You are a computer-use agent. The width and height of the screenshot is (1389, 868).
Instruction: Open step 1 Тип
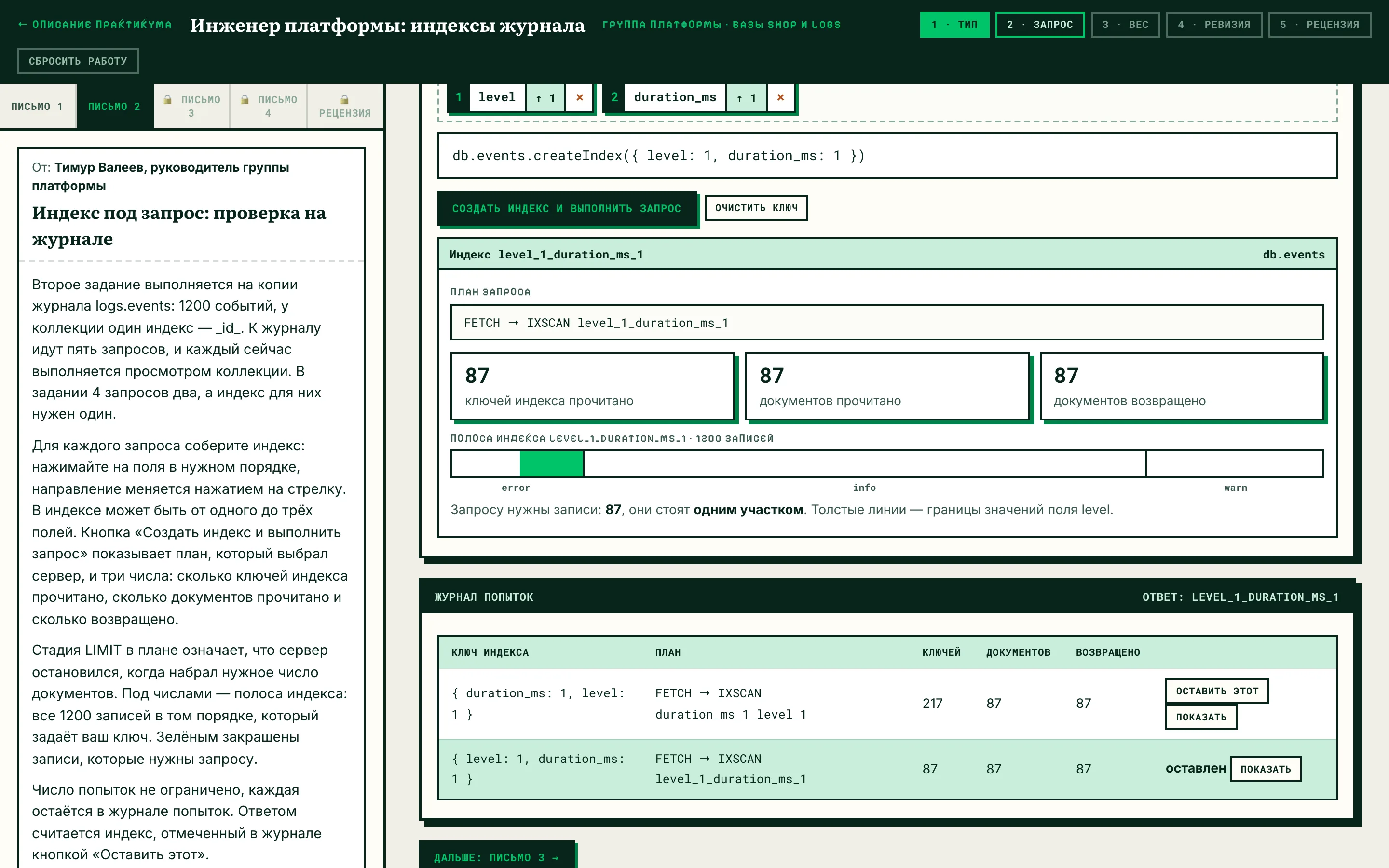click(954, 25)
